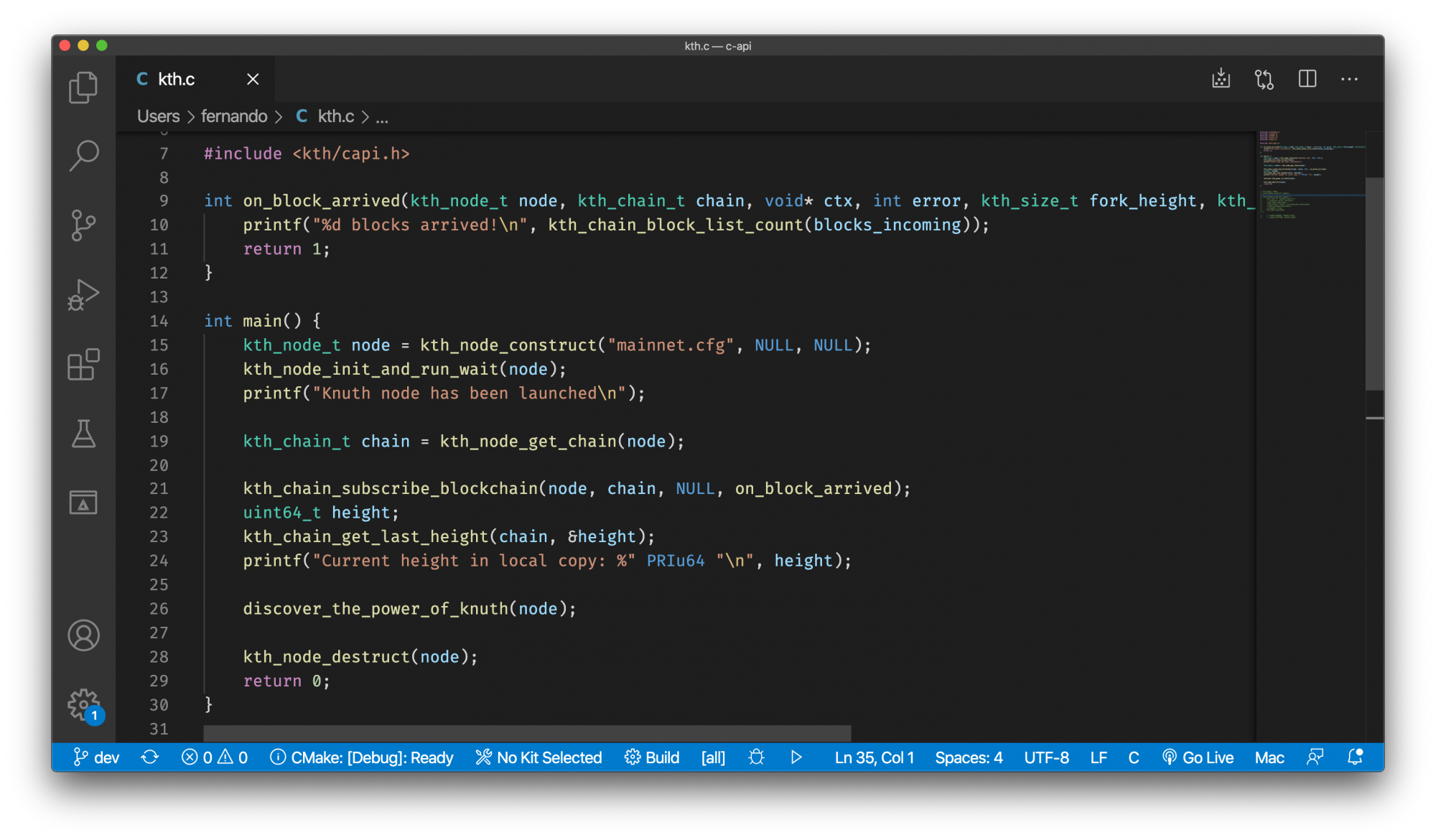Click the fernando breadcrumb
1436x840 pixels.
pos(234,116)
